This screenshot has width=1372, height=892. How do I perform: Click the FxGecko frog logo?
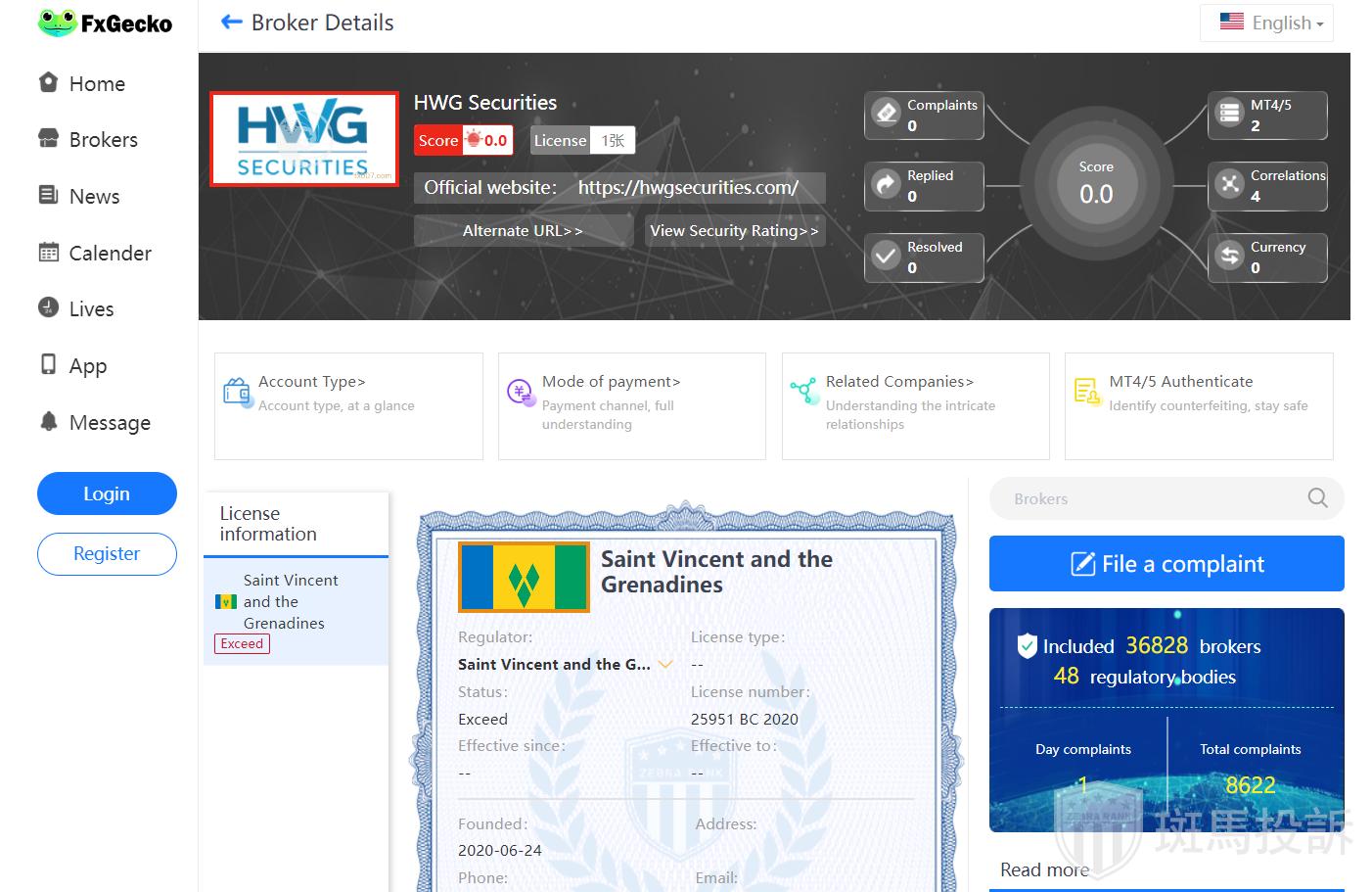click(57, 23)
